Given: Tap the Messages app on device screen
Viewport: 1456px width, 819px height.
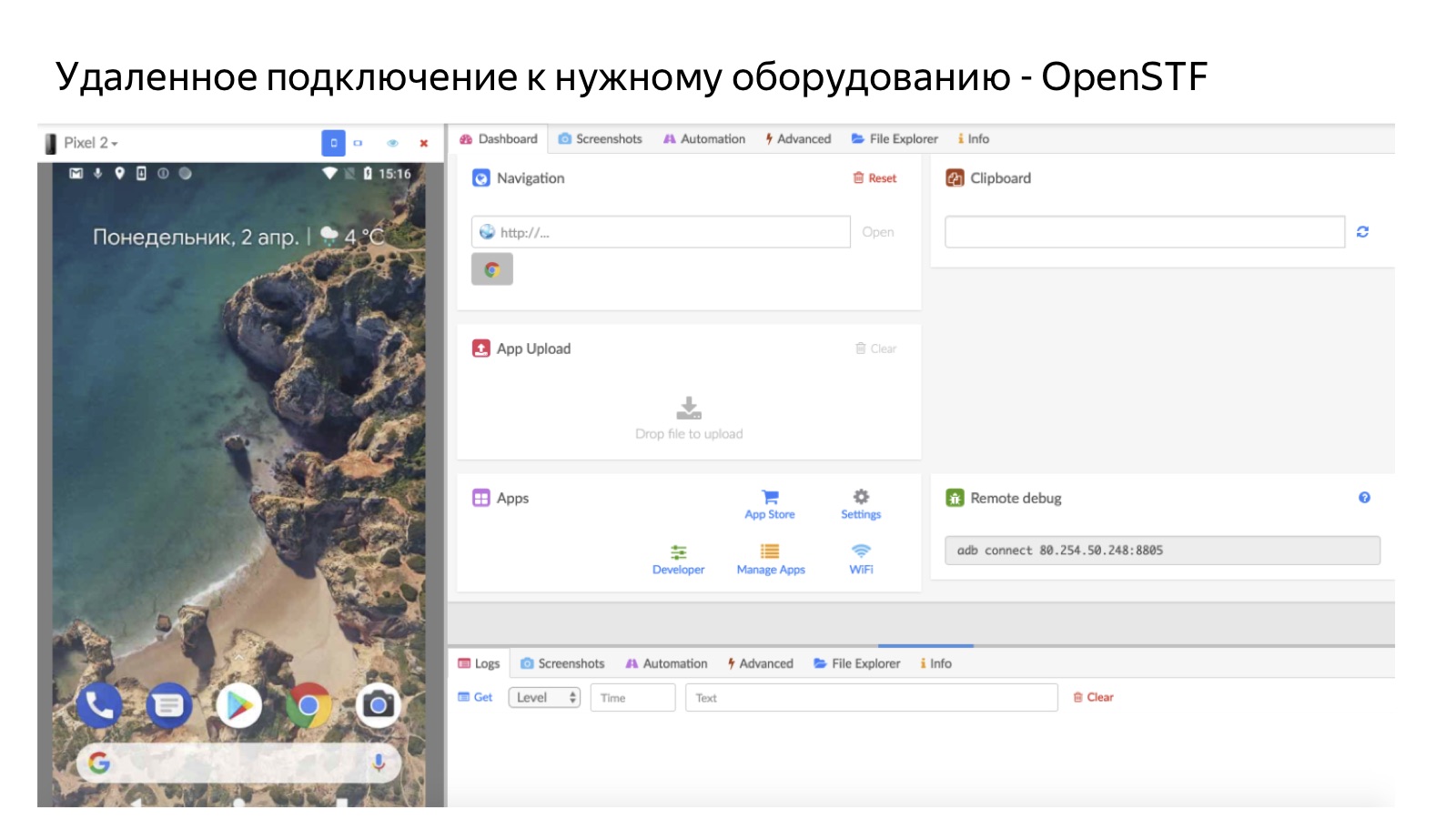Looking at the screenshot, I should click(169, 705).
